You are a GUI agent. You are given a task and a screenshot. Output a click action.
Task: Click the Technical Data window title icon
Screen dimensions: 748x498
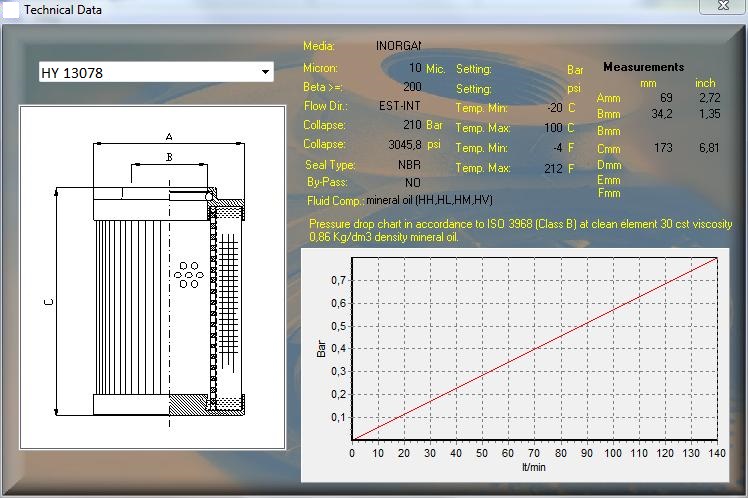pyautogui.click(x=9, y=8)
